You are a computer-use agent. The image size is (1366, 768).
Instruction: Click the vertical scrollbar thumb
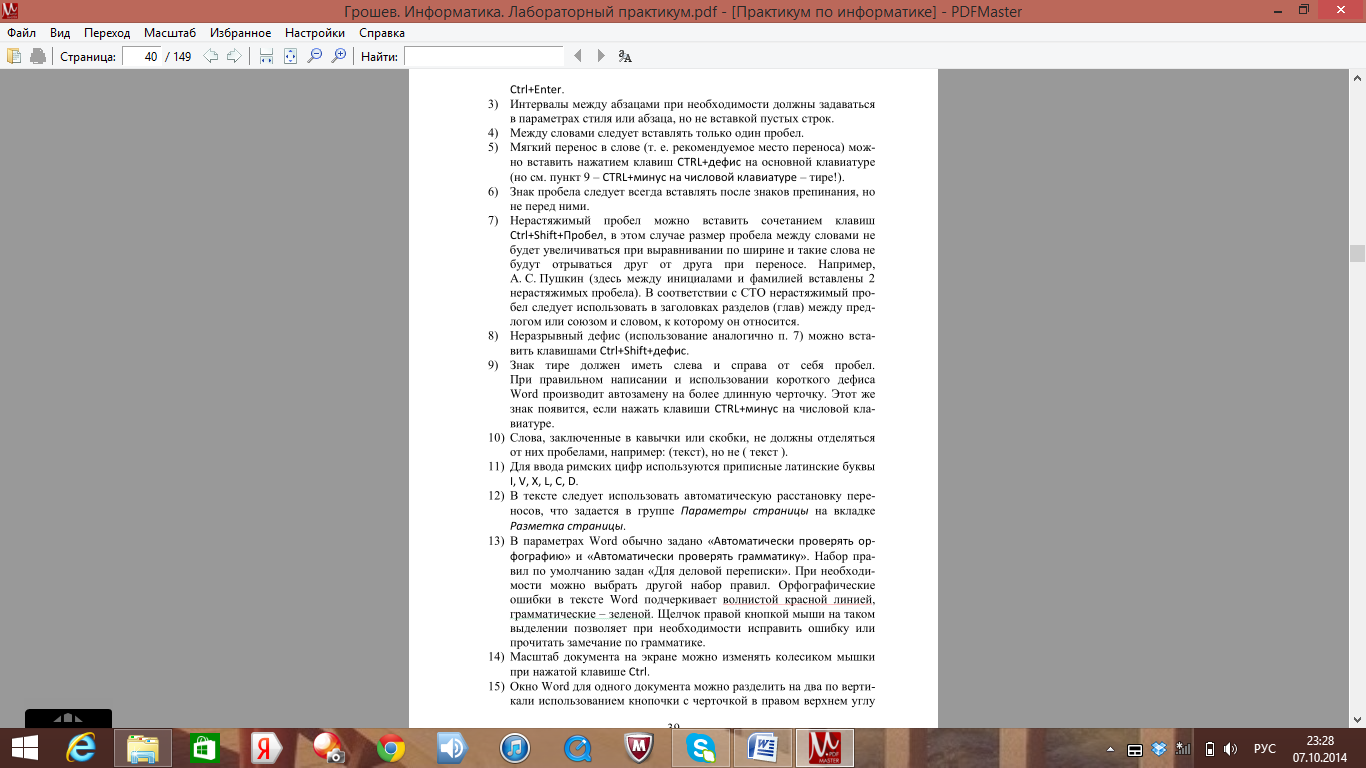tap(1357, 253)
